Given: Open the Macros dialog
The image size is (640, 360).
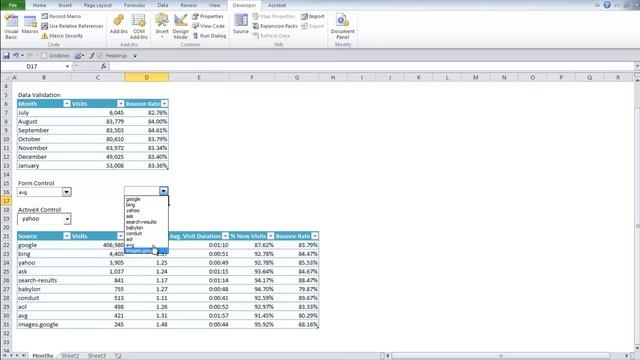Looking at the screenshot, I should coord(30,24).
